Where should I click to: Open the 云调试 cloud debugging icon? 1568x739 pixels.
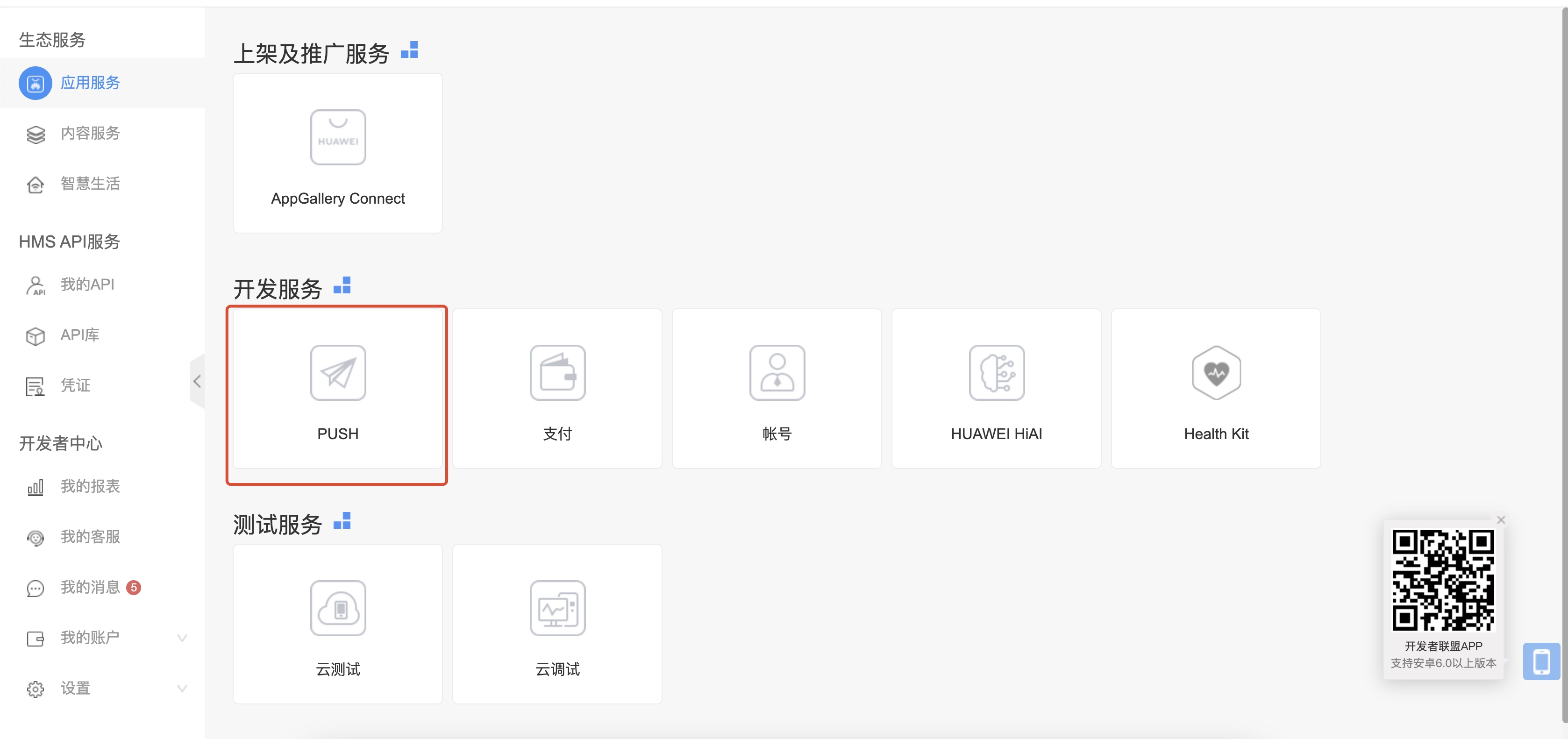pos(557,608)
